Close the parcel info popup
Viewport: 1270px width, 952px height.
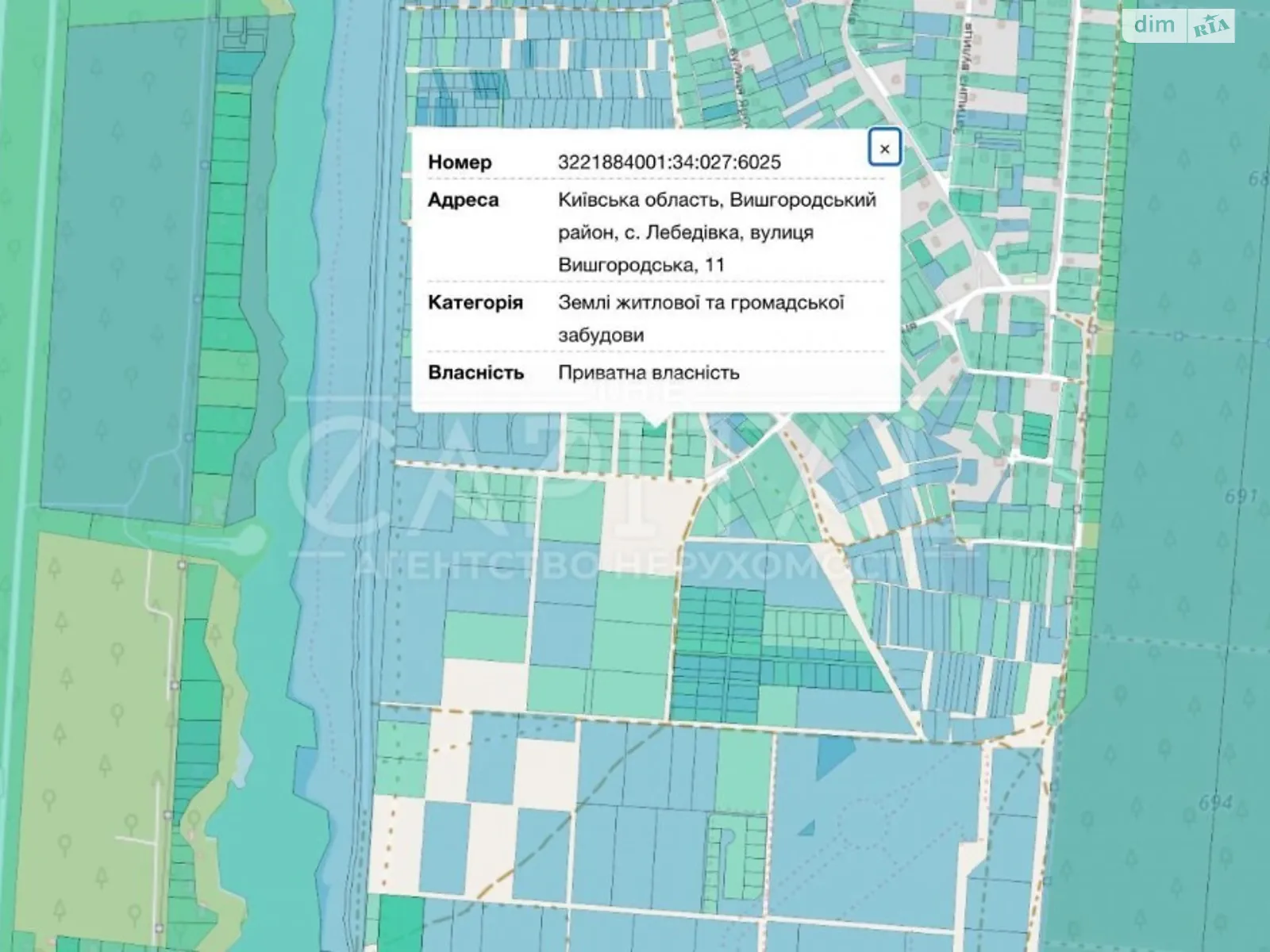click(x=884, y=147)
